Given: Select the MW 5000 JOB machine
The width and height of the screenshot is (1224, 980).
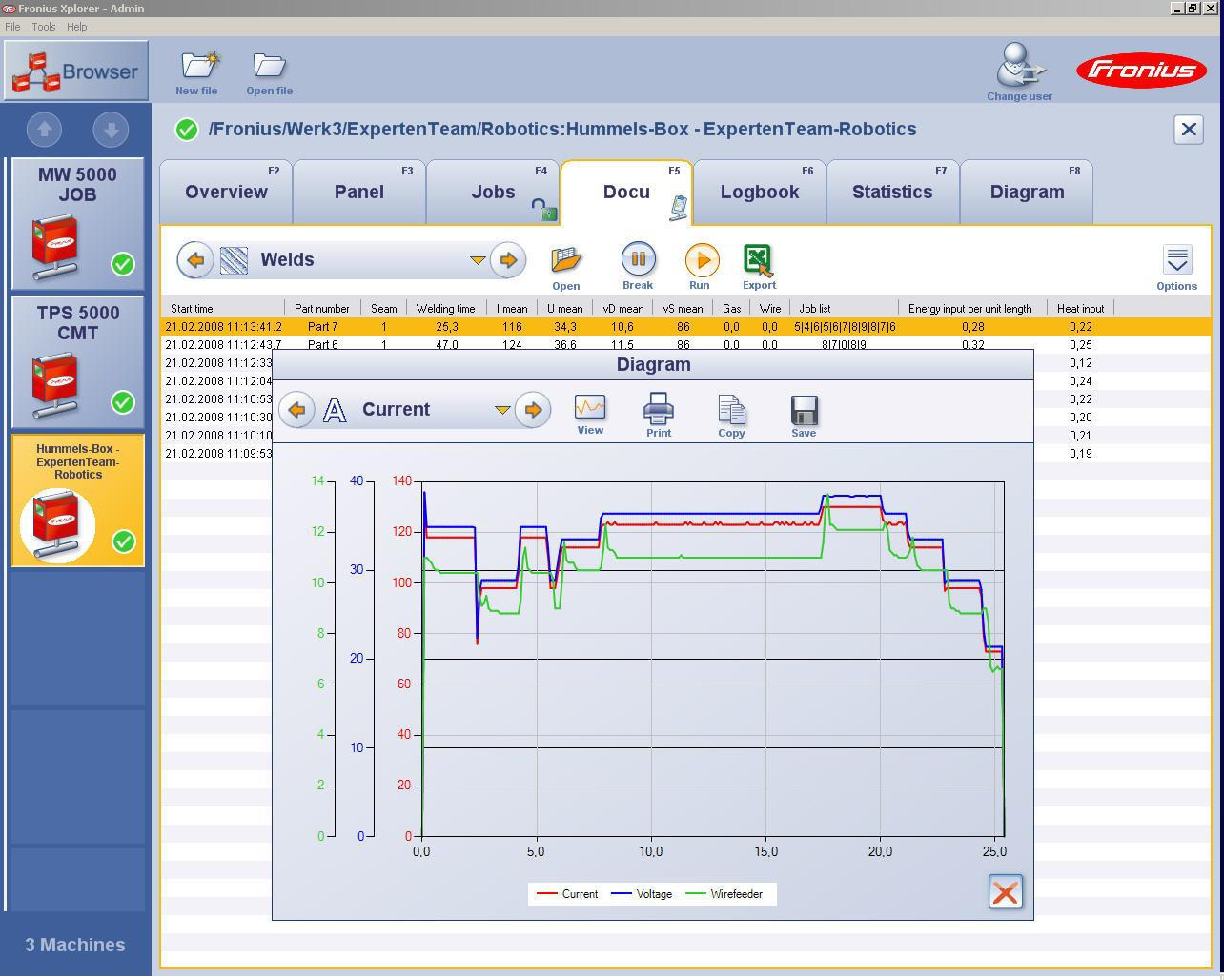Looking at the screenshot, I should click(x=78, y=223).
